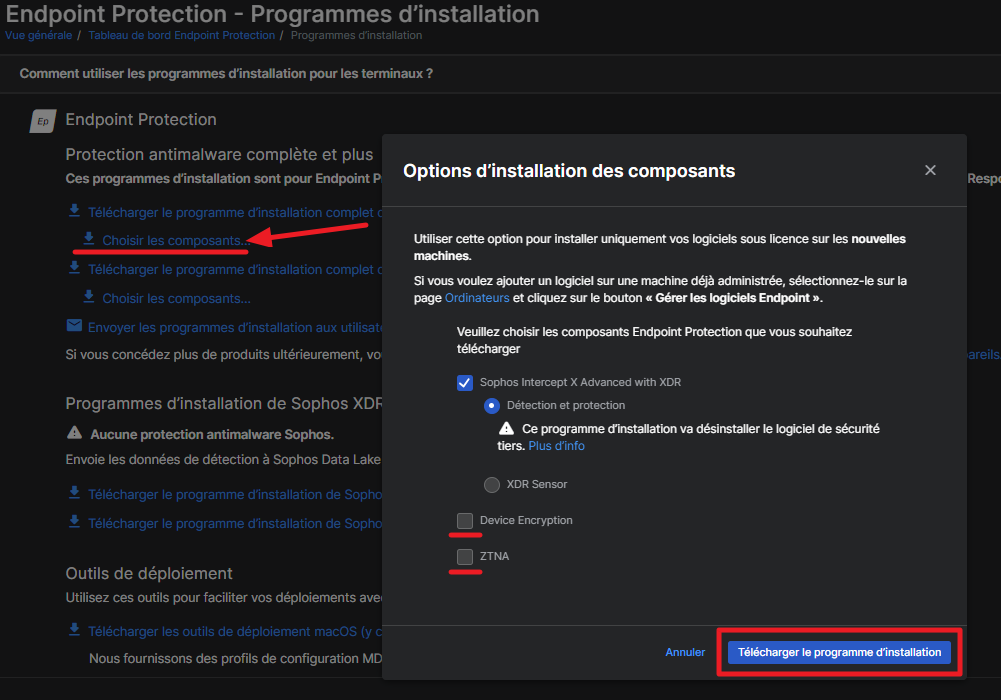Open the Ordinateurs page link
The width and height of the screenshot is (1001, 700).
click(x=477, y=298)
